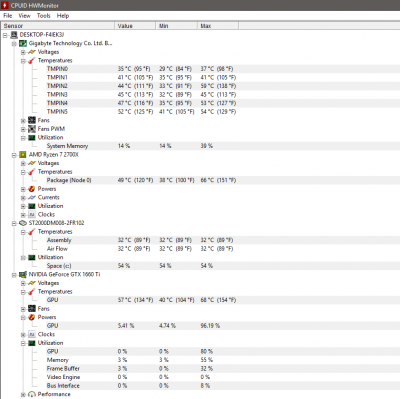Click the ST2000DM008 hard drive icon
The width and height of the screenshot is (400, 399).
point(23,223)
